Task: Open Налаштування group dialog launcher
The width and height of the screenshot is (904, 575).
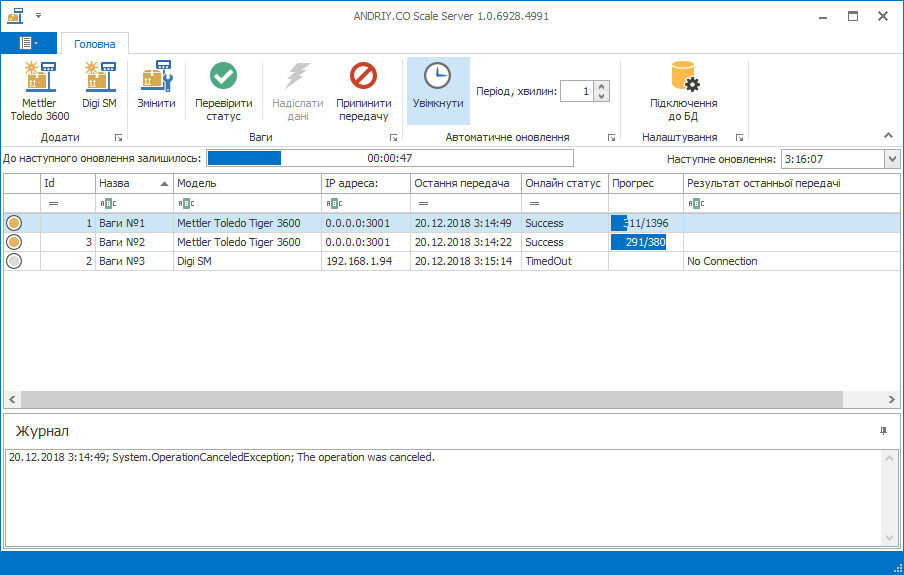Action: [x=739, y=137]
